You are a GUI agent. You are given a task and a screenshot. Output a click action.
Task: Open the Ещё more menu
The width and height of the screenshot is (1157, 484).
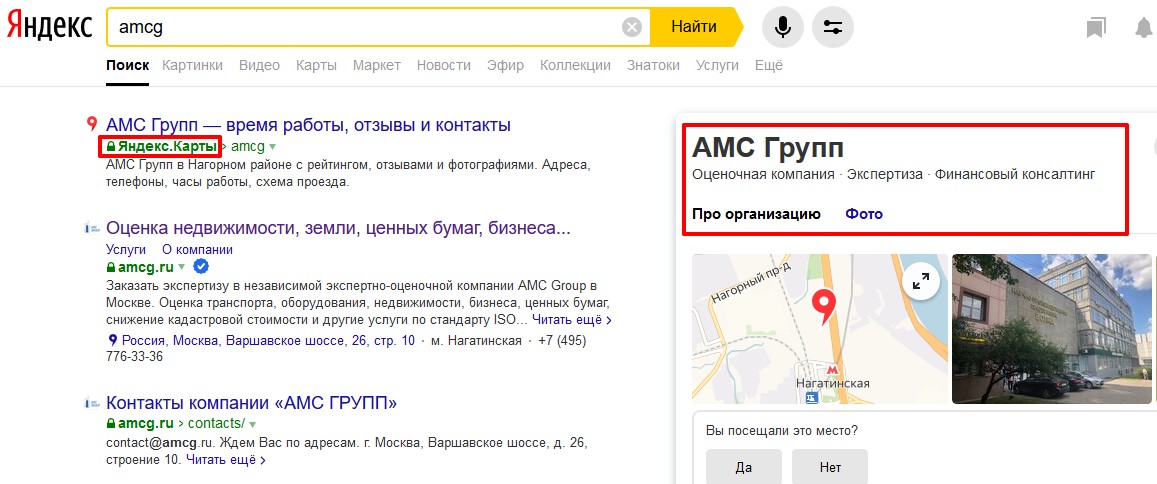(769, 65)
